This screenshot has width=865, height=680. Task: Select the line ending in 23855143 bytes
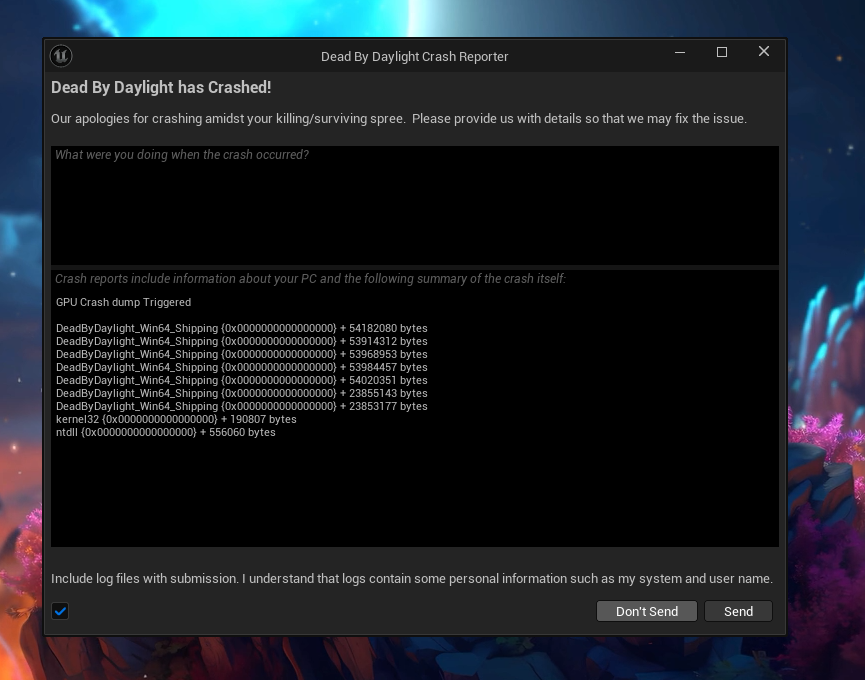(x=242, y=393)
